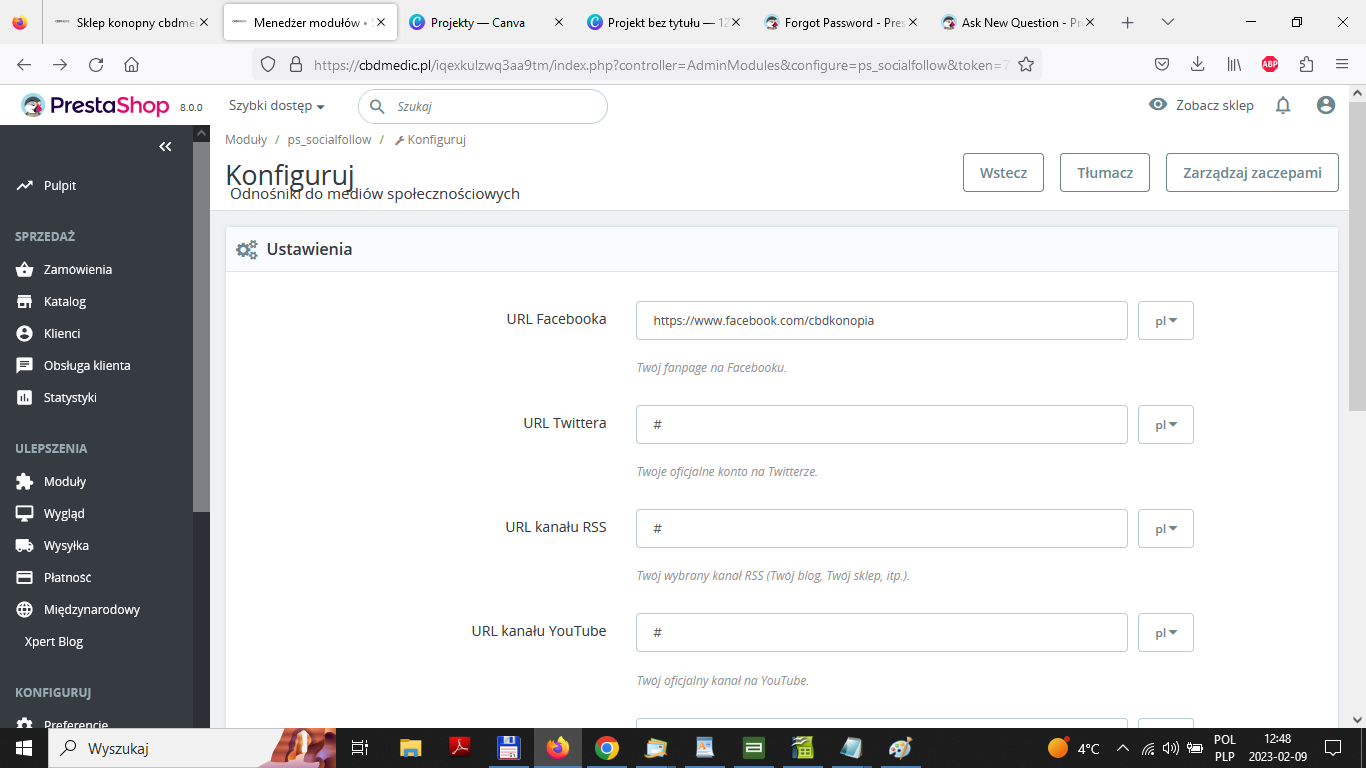
Task: Switch to the Projekty — Canva tab
Action: [487, 22]
